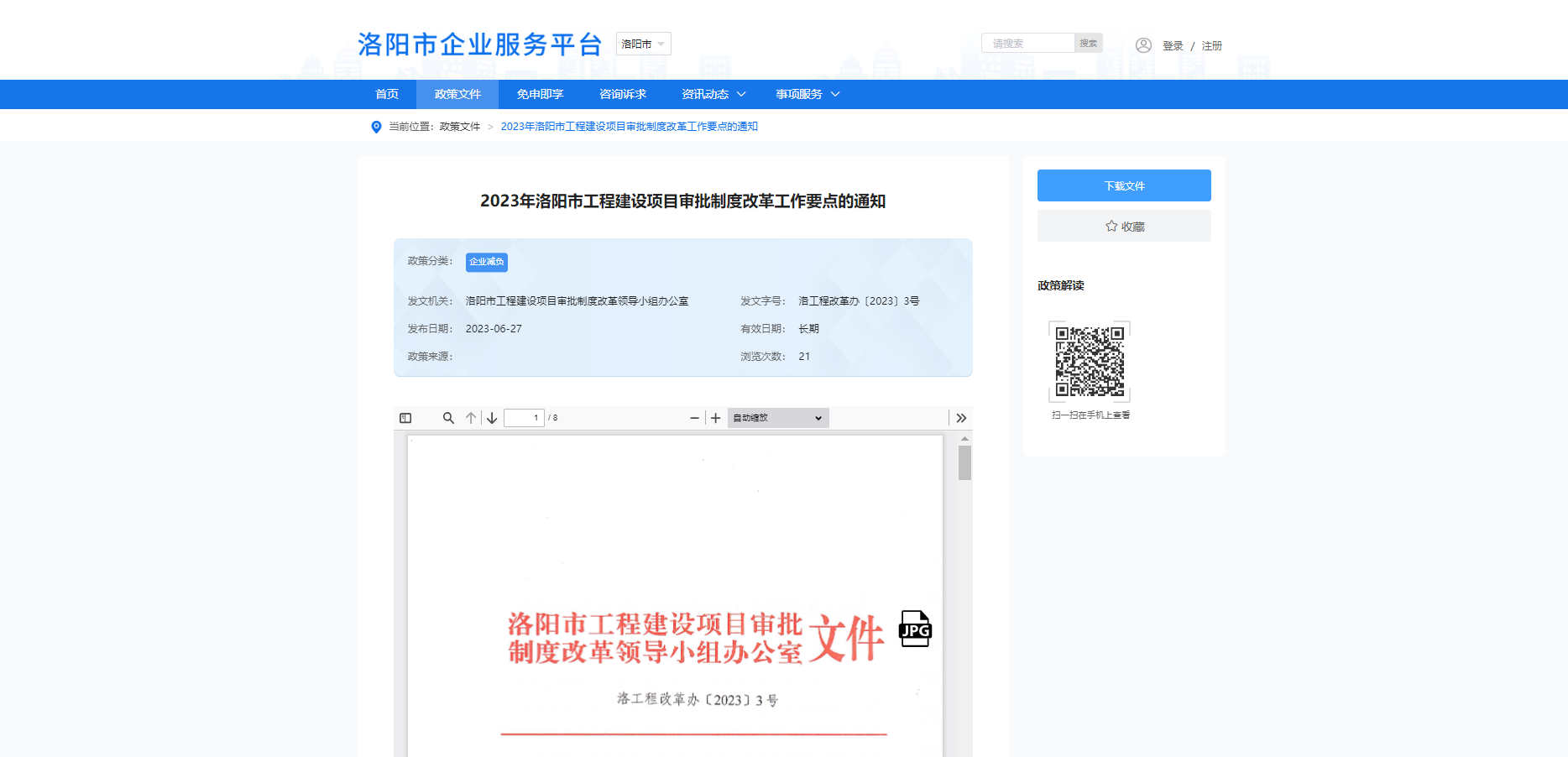Click the PDF vertical scrollbar thumb
Image resolution: width=1568 pixels, height=757 pixels.
click(x=964, y=462)
